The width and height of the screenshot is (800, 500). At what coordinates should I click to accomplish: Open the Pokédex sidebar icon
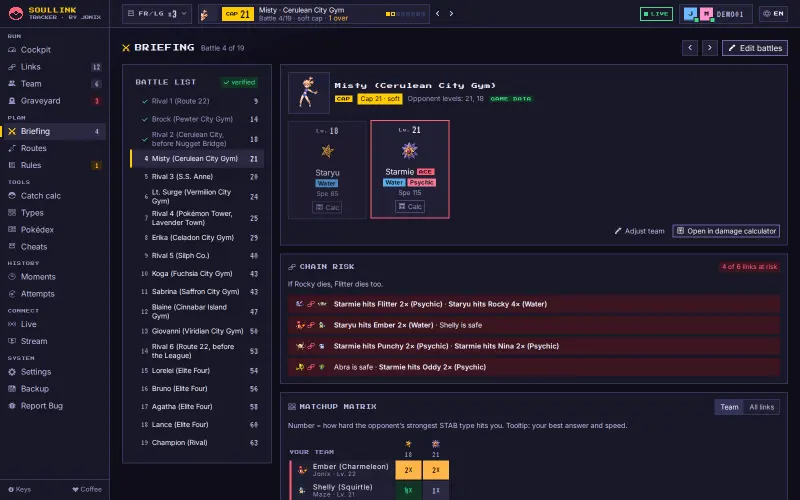pyautogui.click(x=12, y=230)
